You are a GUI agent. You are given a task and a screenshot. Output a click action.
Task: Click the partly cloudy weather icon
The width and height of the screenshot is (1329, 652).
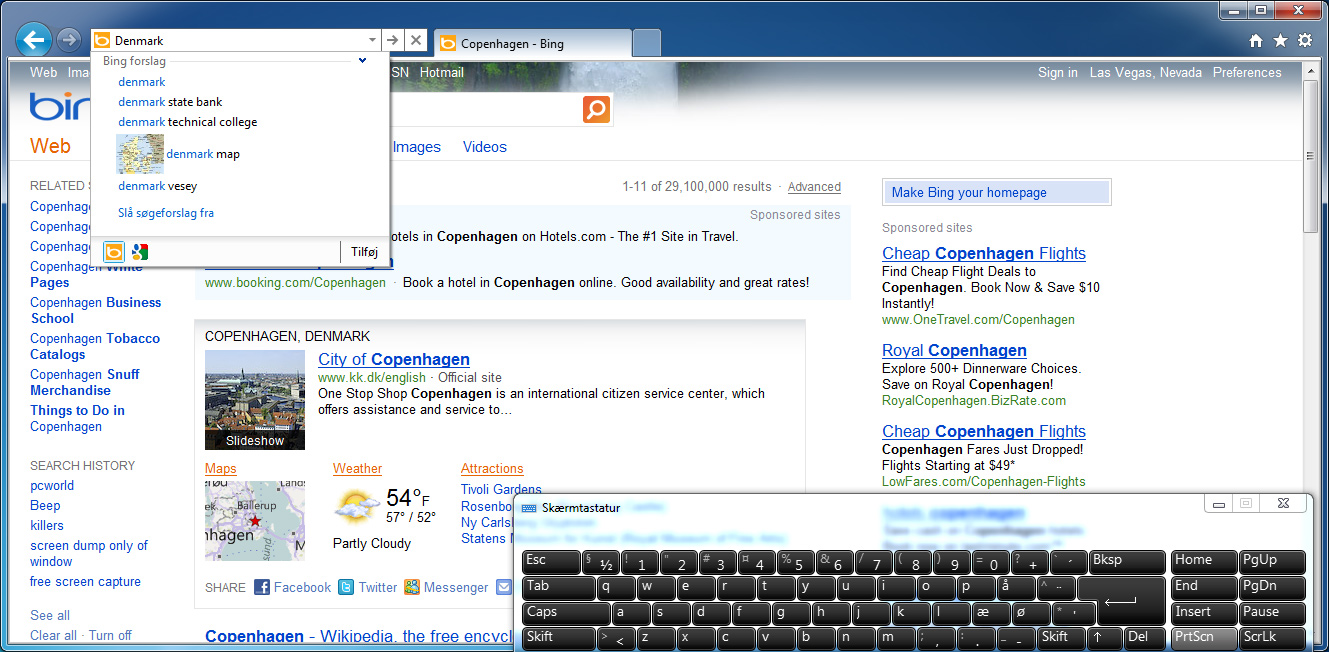coord(356,505)
